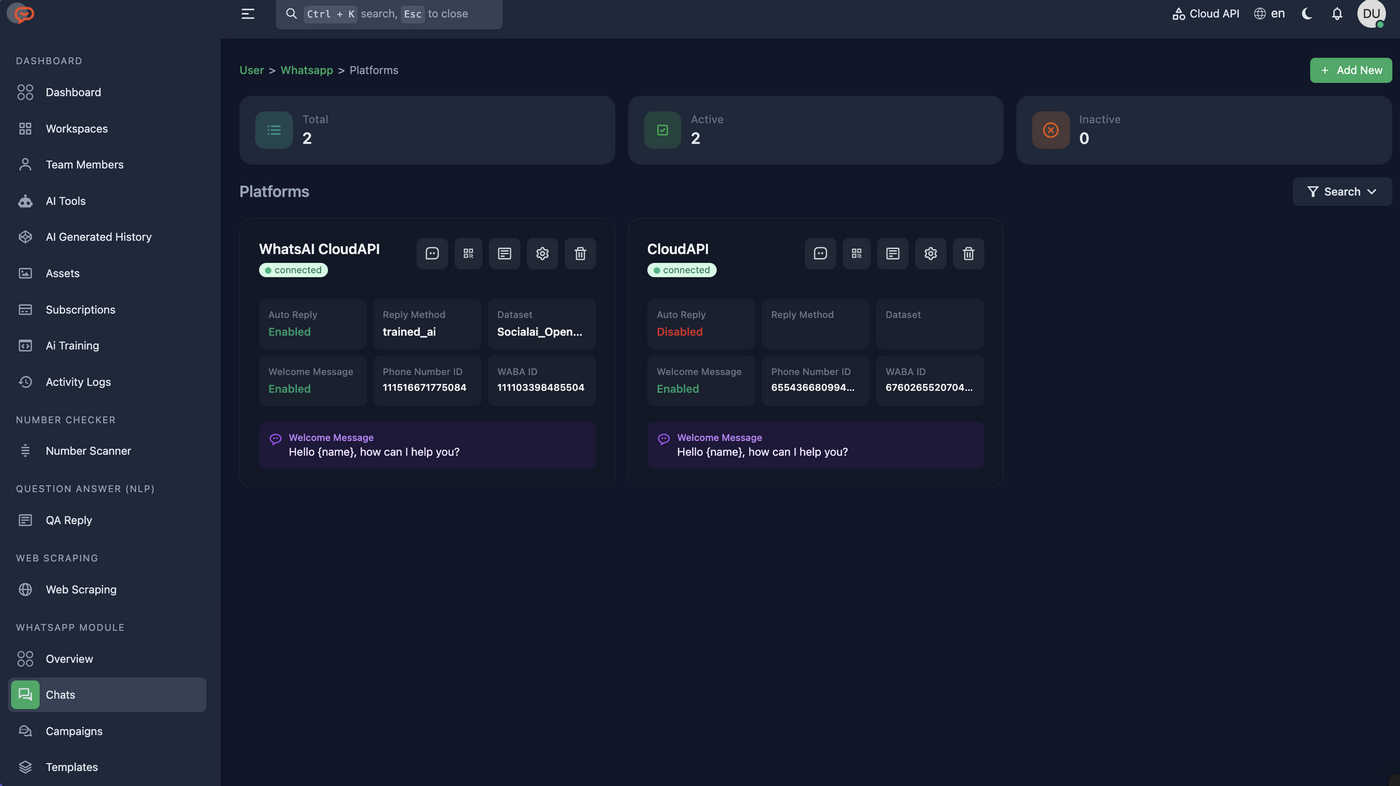1400x786 pixels.
Task: Focus the Ctrl + K search field
Action: pos(389,14)
